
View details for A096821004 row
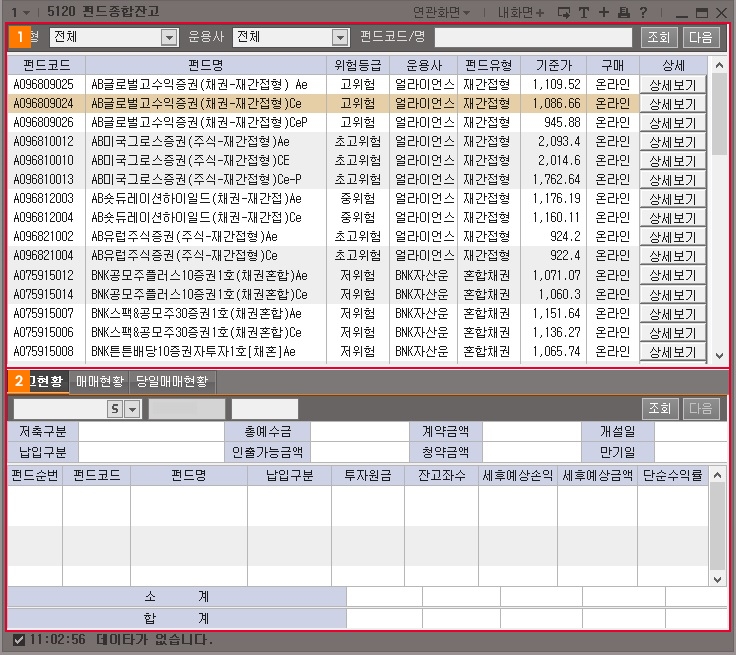(673, 256)
